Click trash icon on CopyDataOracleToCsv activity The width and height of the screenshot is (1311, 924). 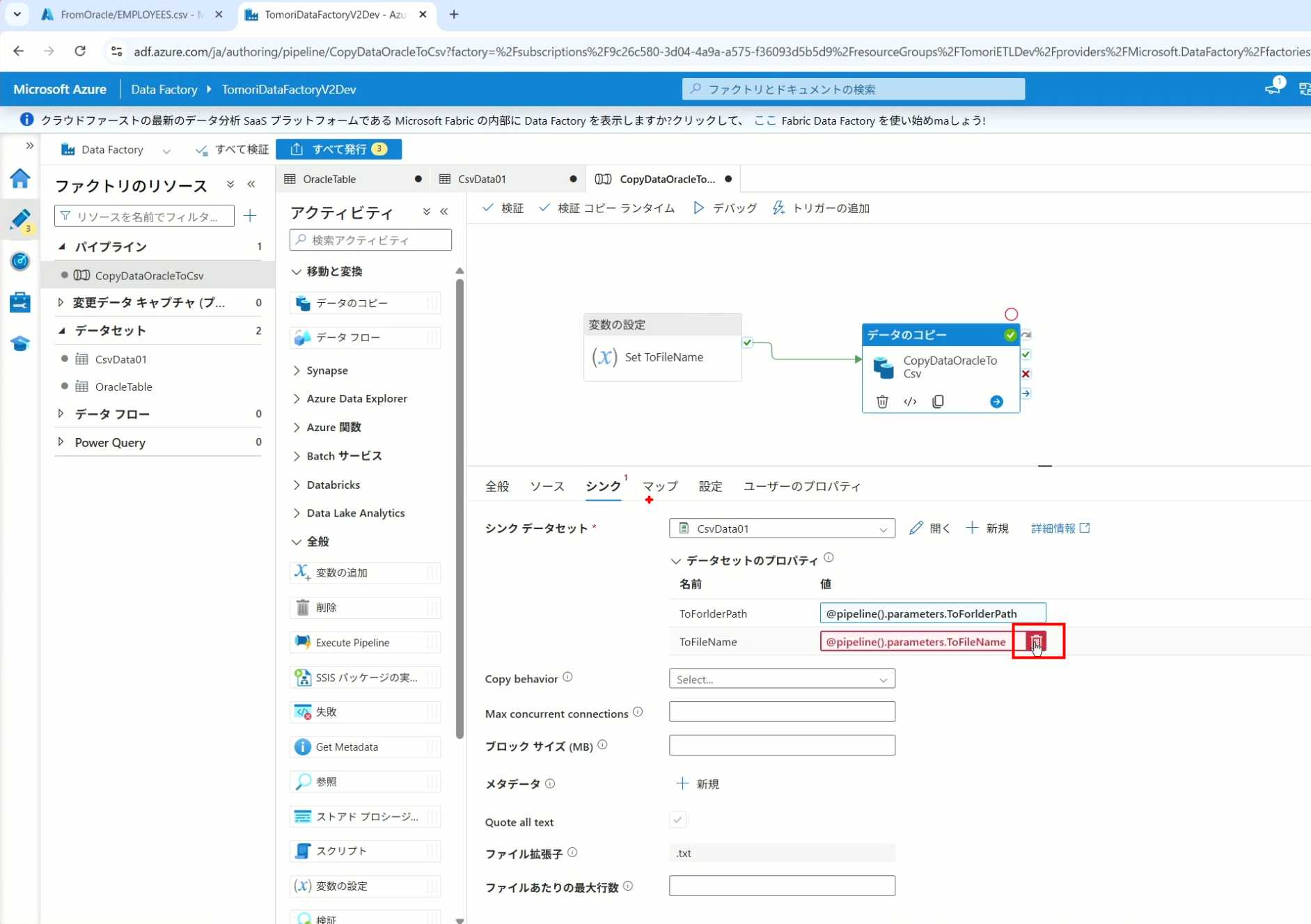[x=882, y=402]
